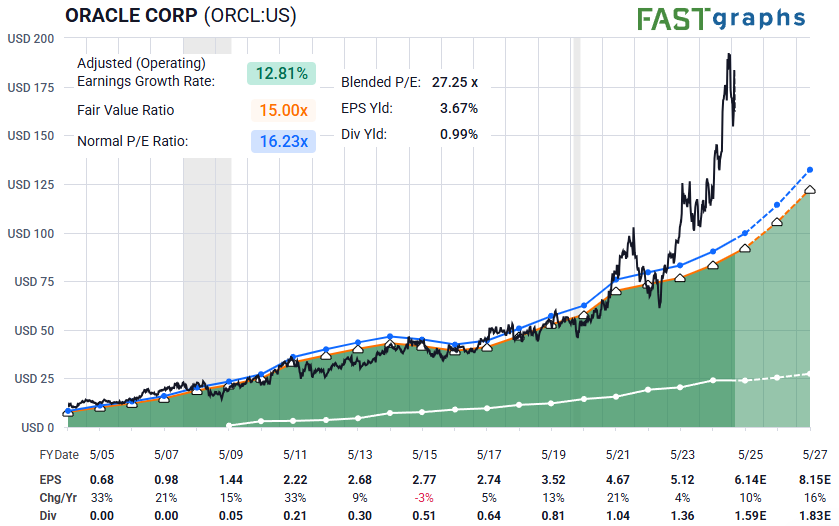The width and height of the screenshot is (839, 526).
Task: Click the Adjusted (Operating) Earnings Growth Rate label
Action: 146,72
